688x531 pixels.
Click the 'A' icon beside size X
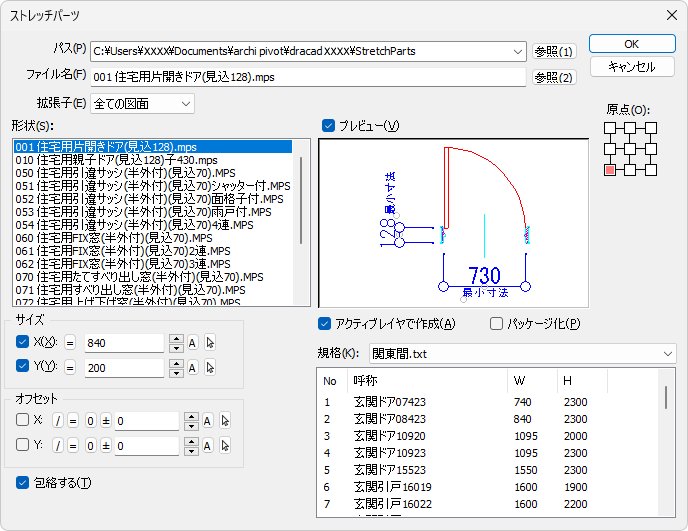(193, 343)
